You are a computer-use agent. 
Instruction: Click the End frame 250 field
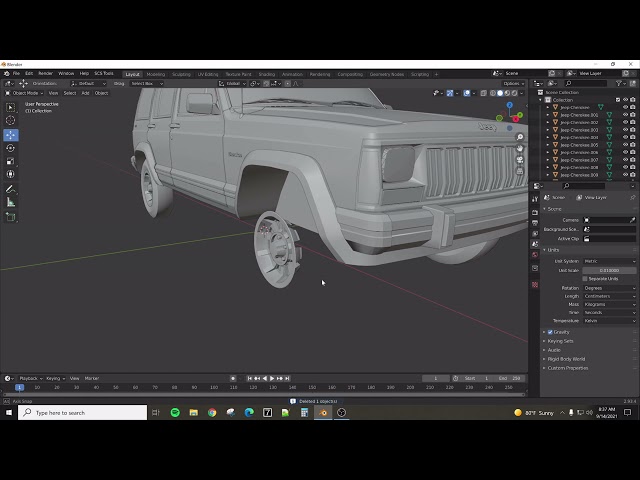click(509, 378)
